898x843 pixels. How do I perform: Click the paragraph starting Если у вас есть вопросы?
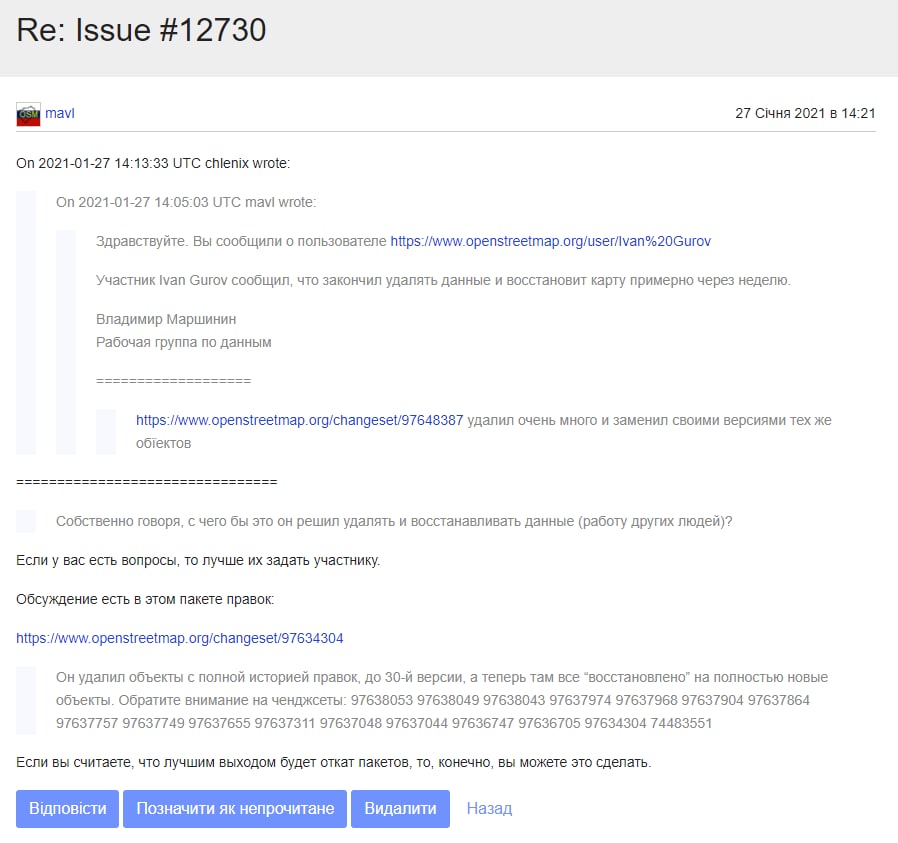pyautogui.click(x=198, y=560)
